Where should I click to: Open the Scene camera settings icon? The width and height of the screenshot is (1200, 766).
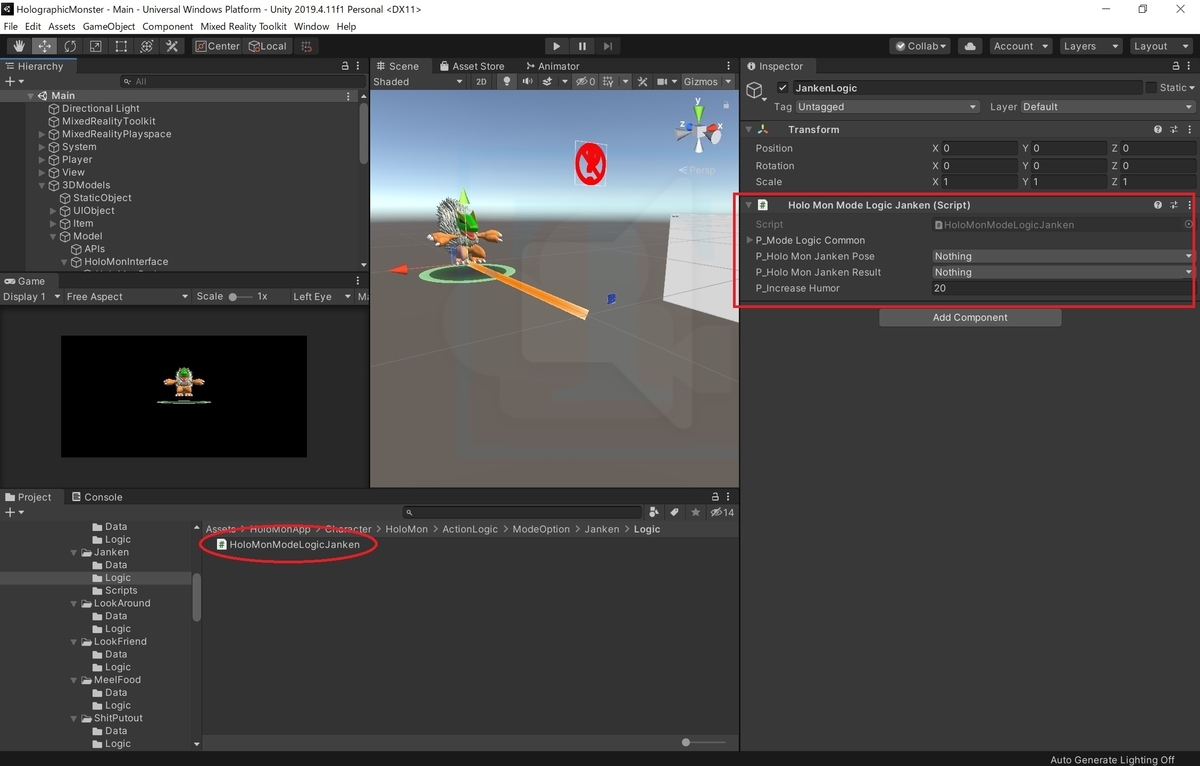pyautogui.click(x=663, y=82)
